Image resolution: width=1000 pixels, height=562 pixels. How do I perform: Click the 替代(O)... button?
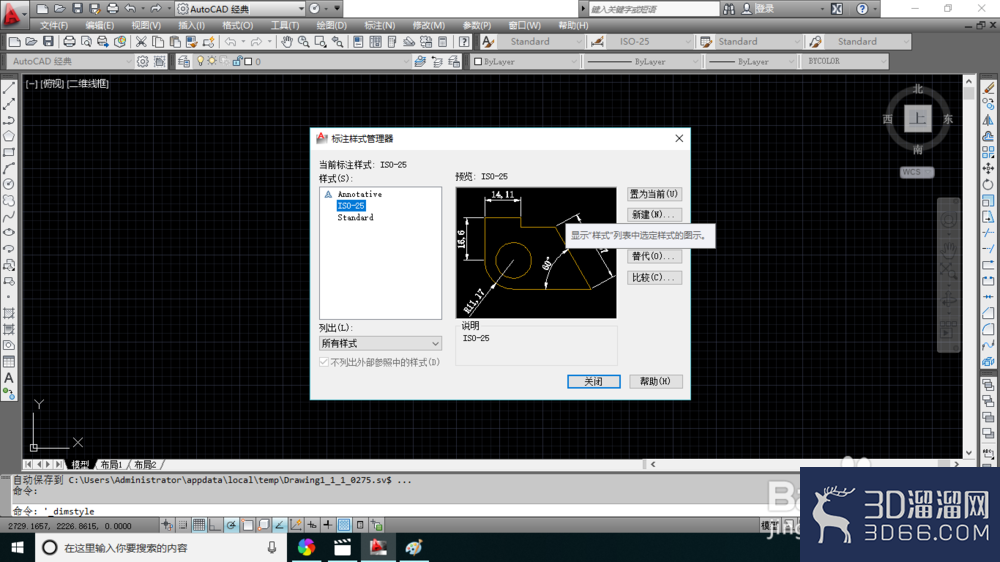654,256
